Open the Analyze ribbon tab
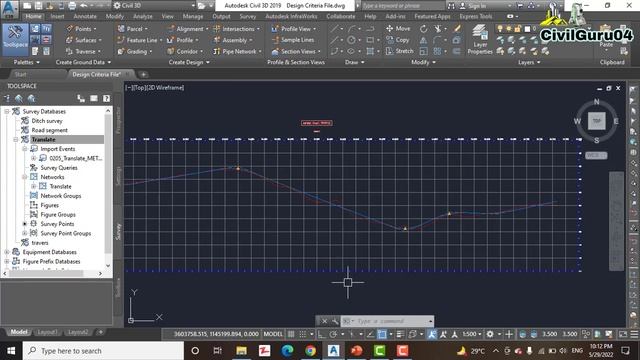 [x=142, y=16]
